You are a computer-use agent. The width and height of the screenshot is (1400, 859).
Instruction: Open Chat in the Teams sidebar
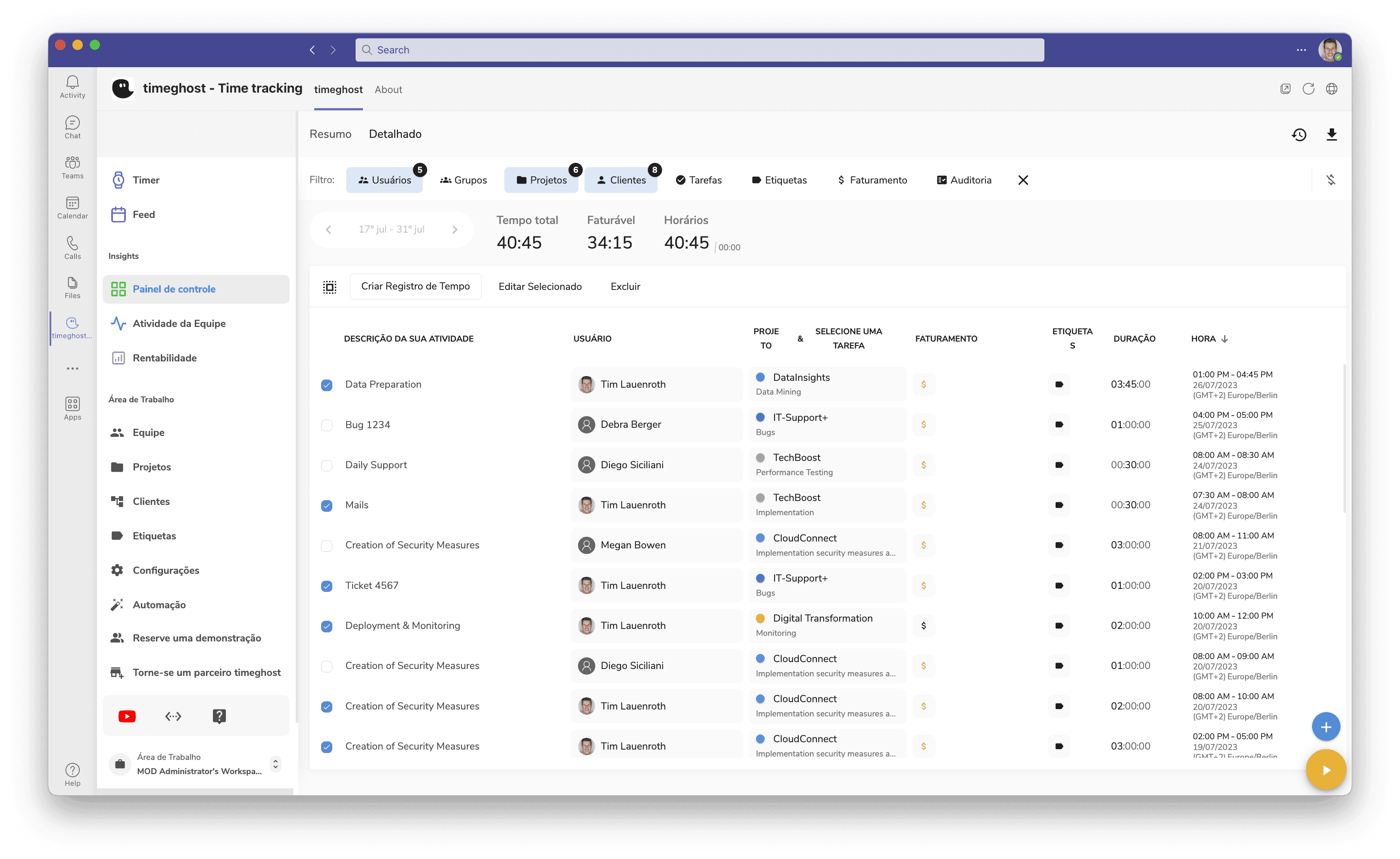(x=72, y=127)
